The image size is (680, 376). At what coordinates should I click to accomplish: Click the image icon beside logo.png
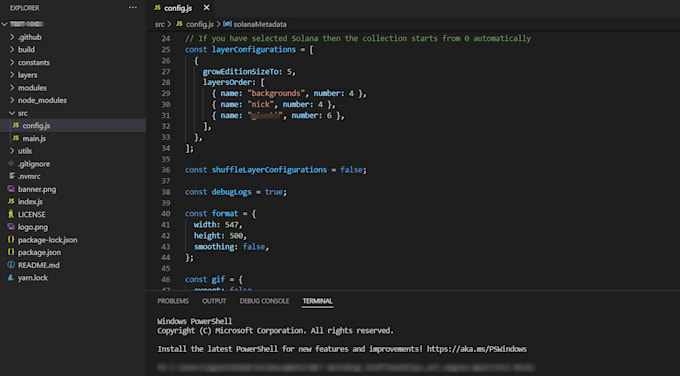[x=11, y=226]
